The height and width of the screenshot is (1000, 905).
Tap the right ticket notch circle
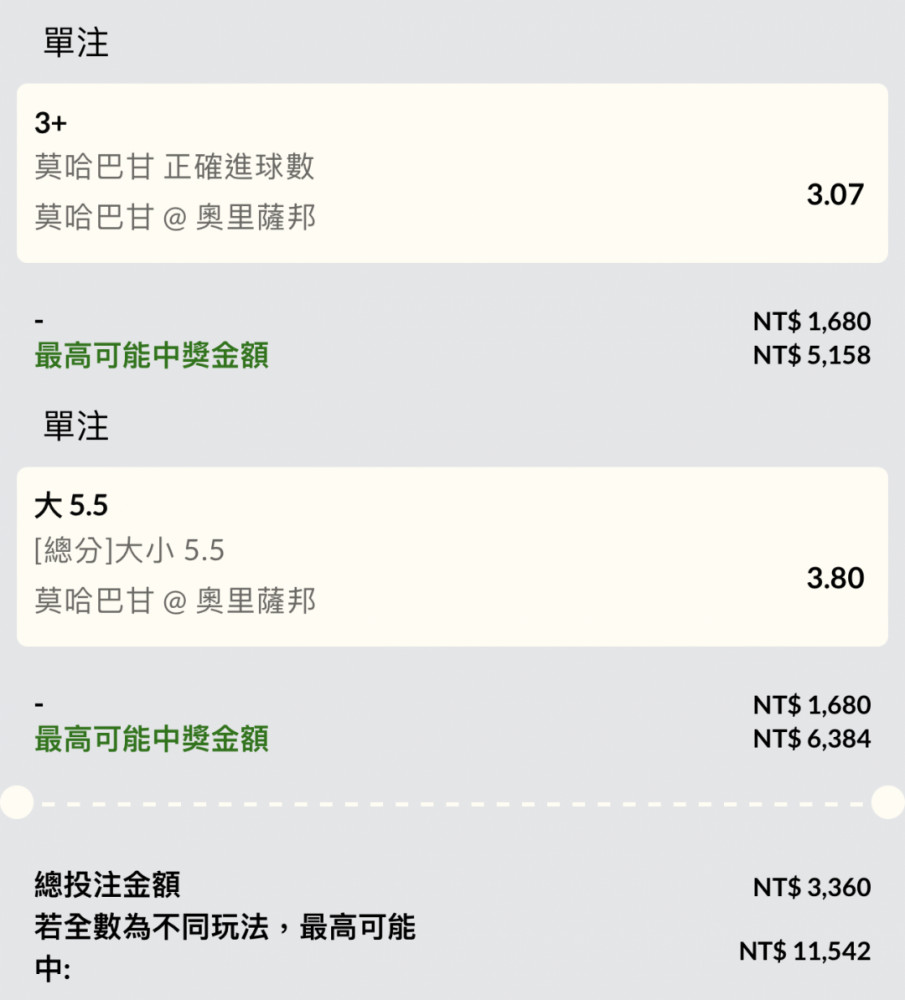(888, 802)
